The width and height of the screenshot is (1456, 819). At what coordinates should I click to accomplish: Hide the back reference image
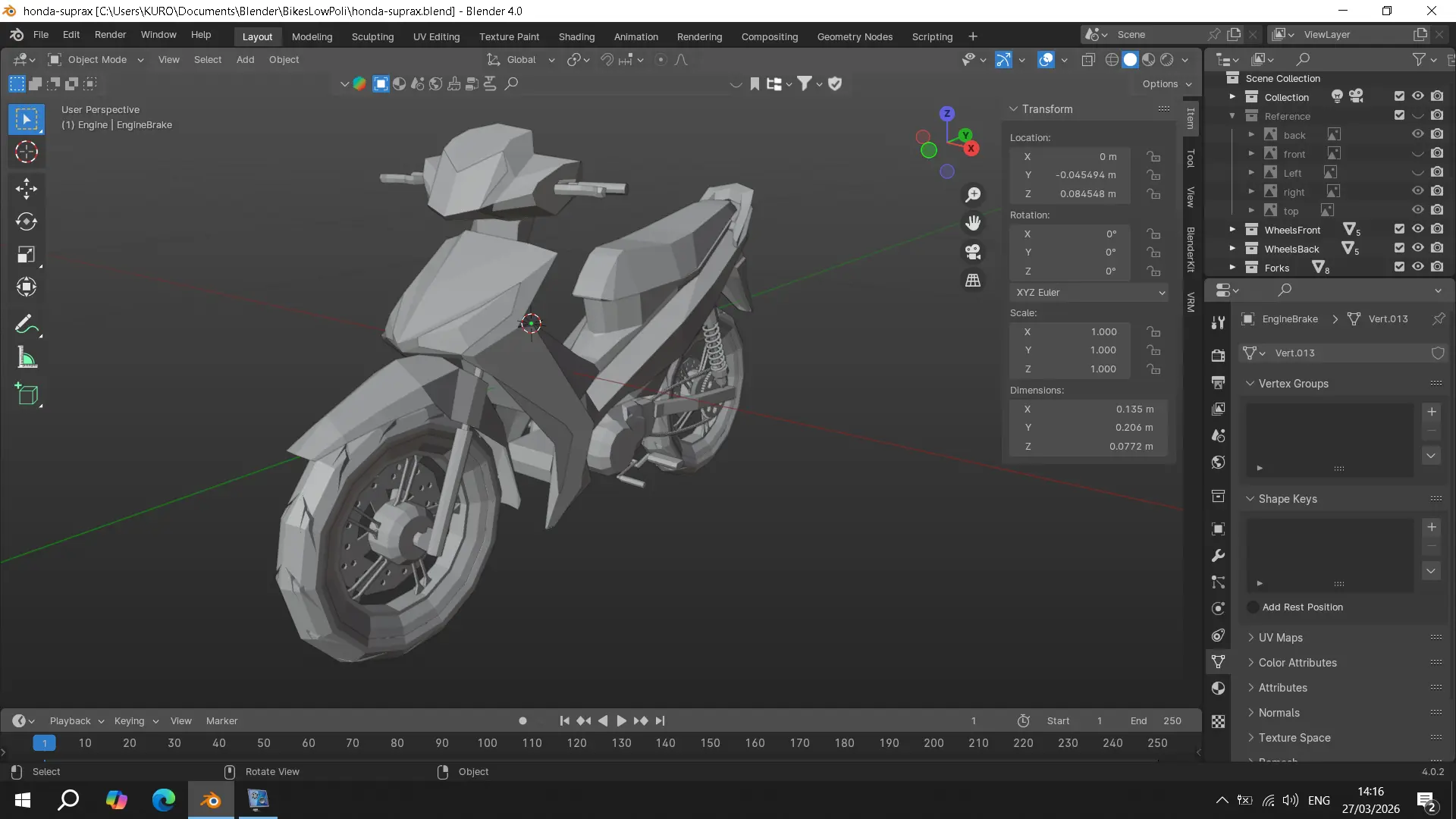(x=1417, y=134)
